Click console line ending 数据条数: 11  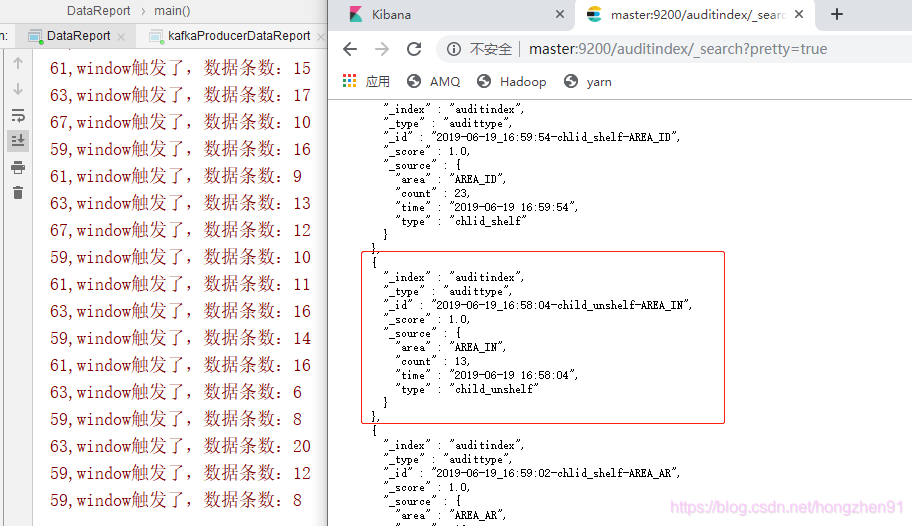180,284
